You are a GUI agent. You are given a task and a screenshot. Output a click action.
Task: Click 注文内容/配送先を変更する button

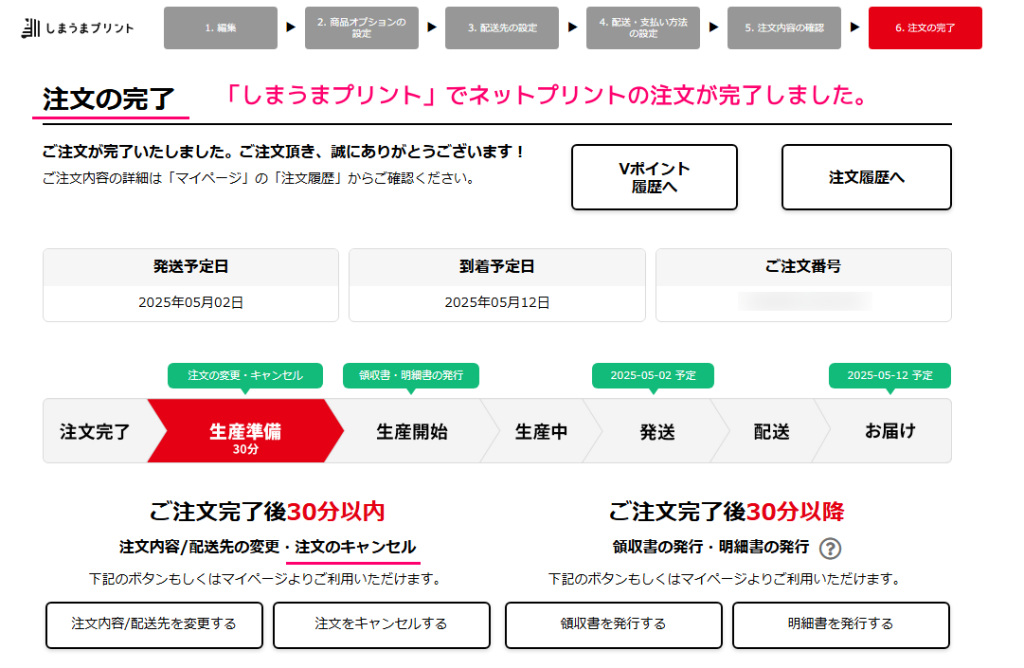pos(154,624)
